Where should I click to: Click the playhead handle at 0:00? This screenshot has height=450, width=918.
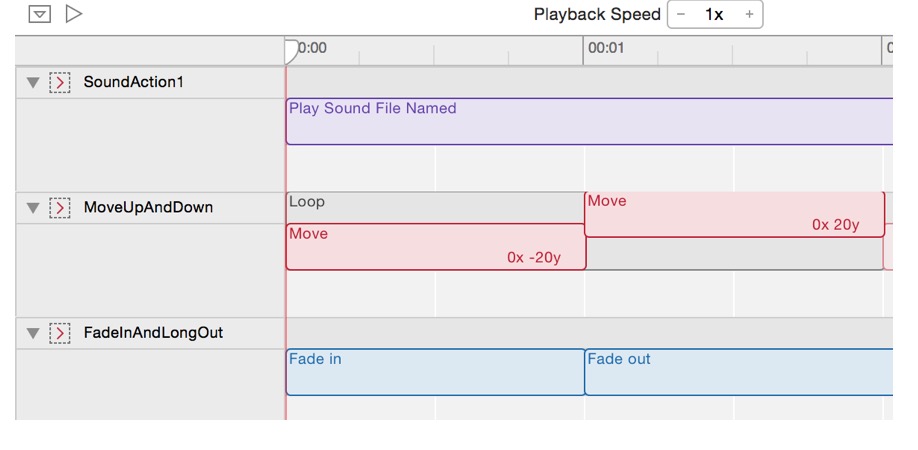click(x=291, y=50)
